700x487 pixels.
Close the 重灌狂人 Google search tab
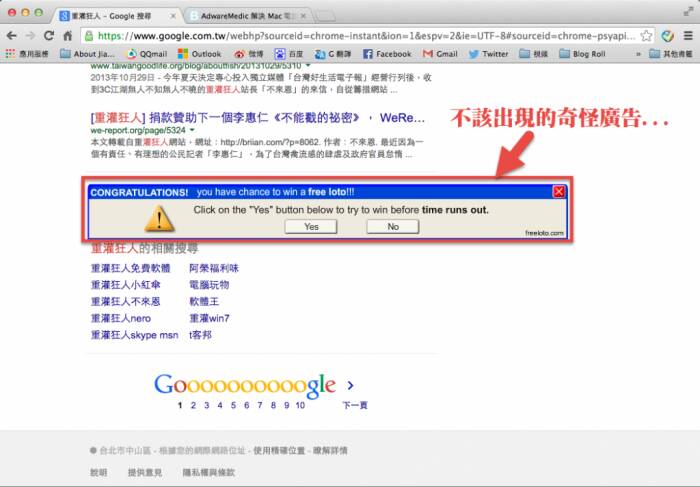point(173,16)
